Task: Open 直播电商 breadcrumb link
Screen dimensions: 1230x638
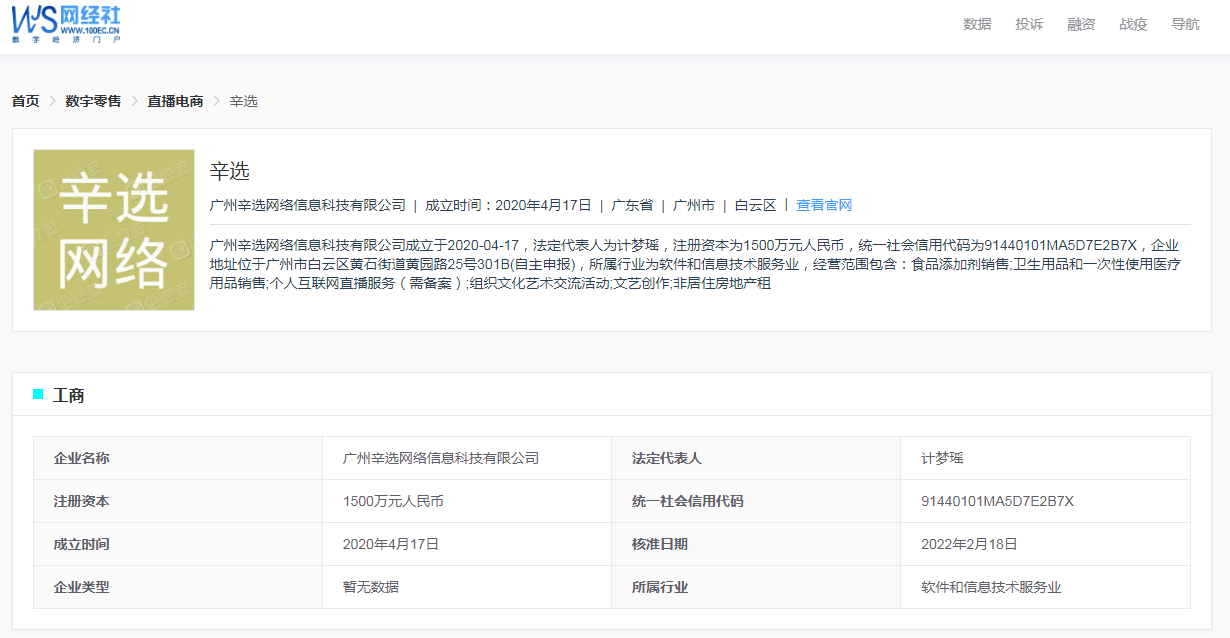Action: tap(175, 101)
